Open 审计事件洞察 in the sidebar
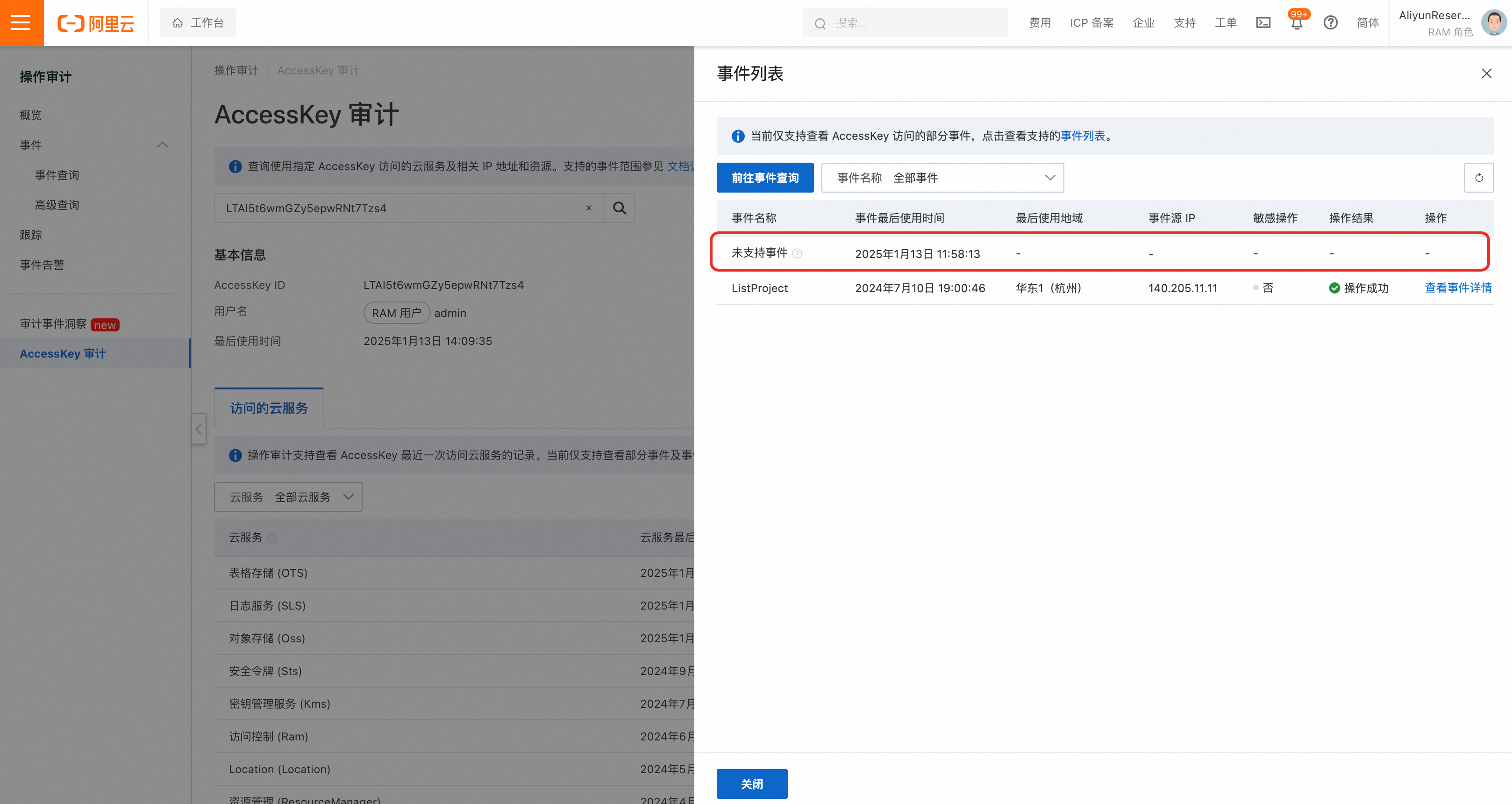Screen dimensions: 1512x804 (x=53, y=324)
